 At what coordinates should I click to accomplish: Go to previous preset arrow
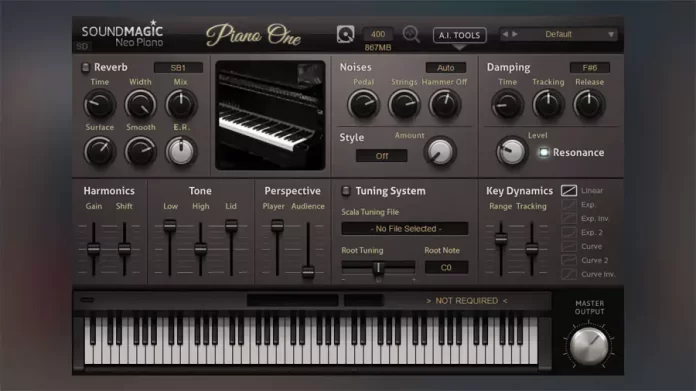tap(505, 34)
